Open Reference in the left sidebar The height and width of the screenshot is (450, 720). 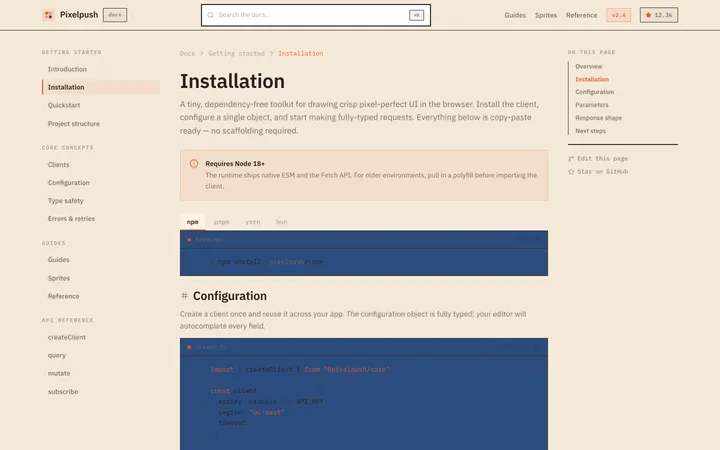coord(101,296)
